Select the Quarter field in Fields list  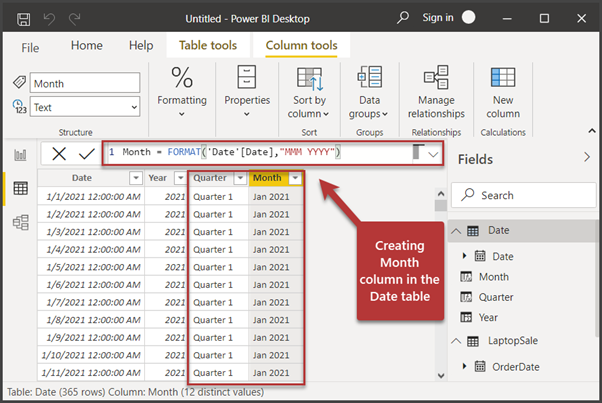tap(496, 297)
